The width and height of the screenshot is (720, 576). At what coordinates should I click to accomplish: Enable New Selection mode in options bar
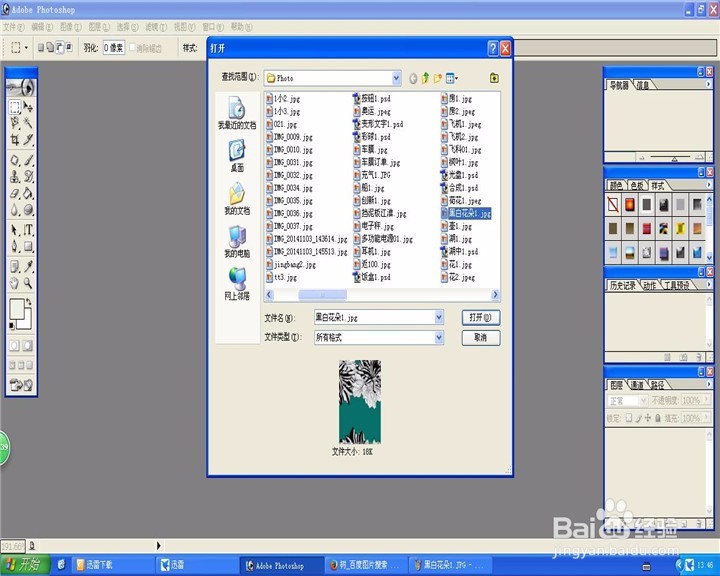pyautogui.click(x=40, y=47)
